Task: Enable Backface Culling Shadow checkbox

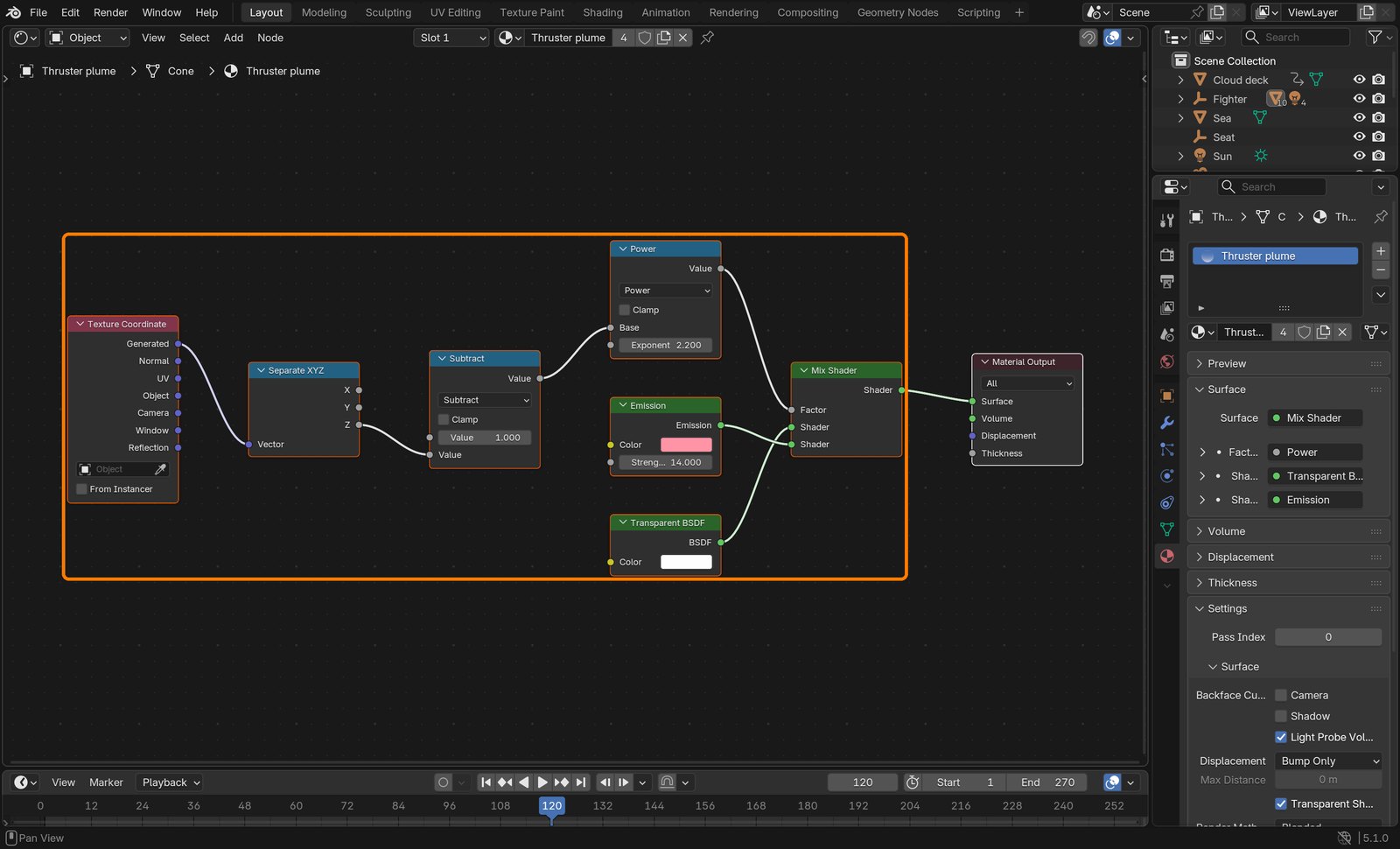Action: pyautogui.click(x=1281, y=716)
